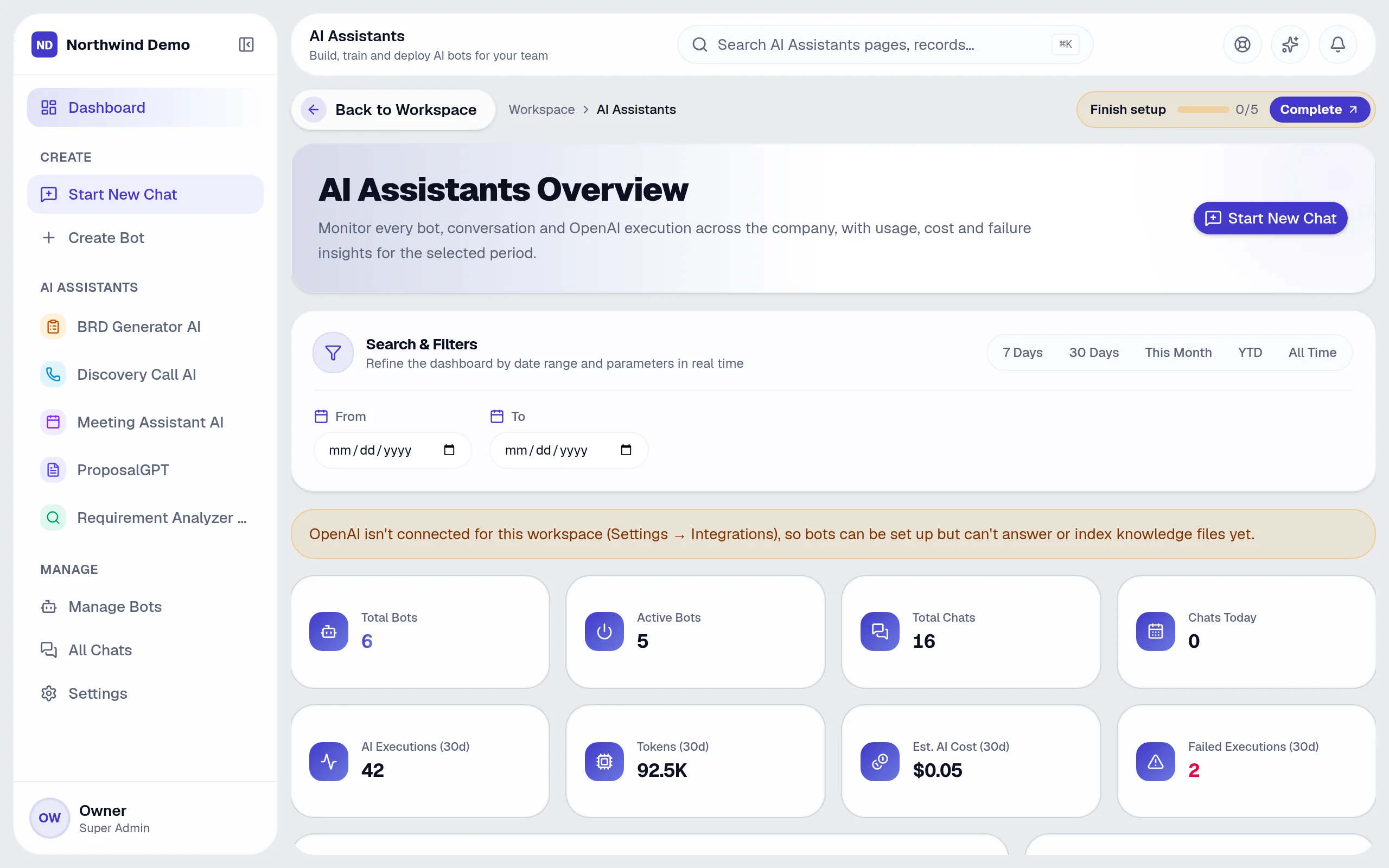1389x868 pixels.
Task: Click the AI Executions activity icon
Action: pyautogui.click(x=329, y=761)
